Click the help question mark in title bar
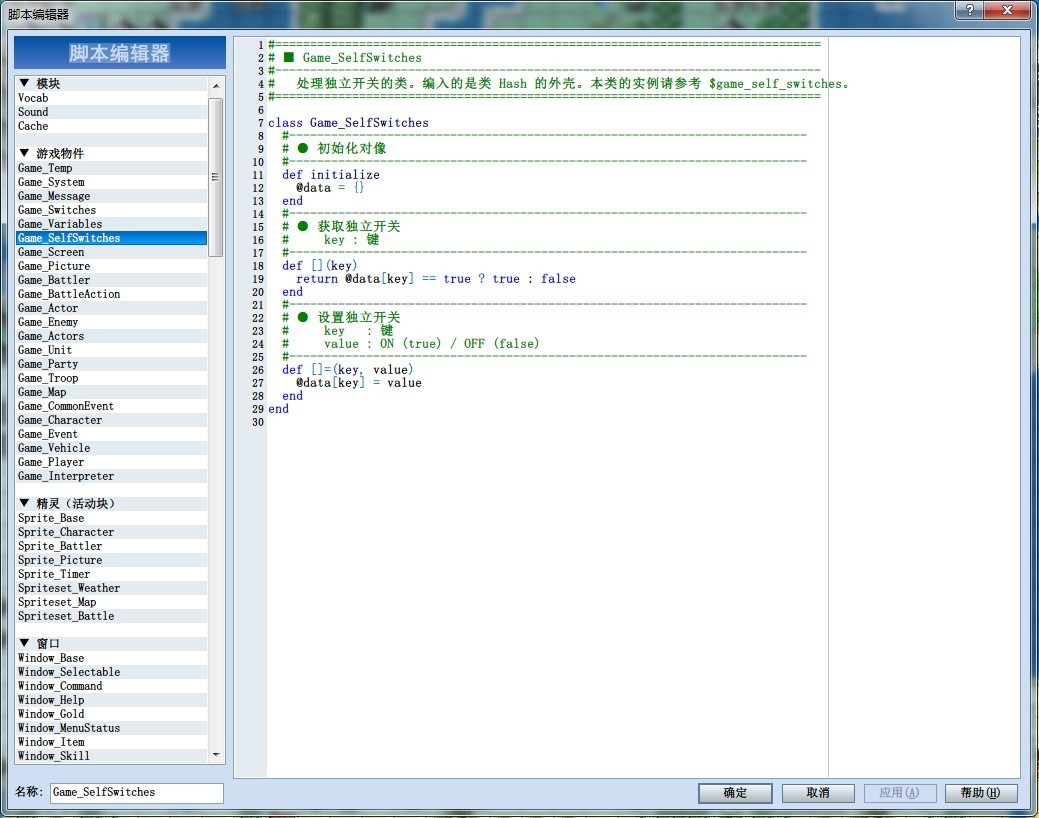The height and width of the screenshot is (818, 1039). 969,10
